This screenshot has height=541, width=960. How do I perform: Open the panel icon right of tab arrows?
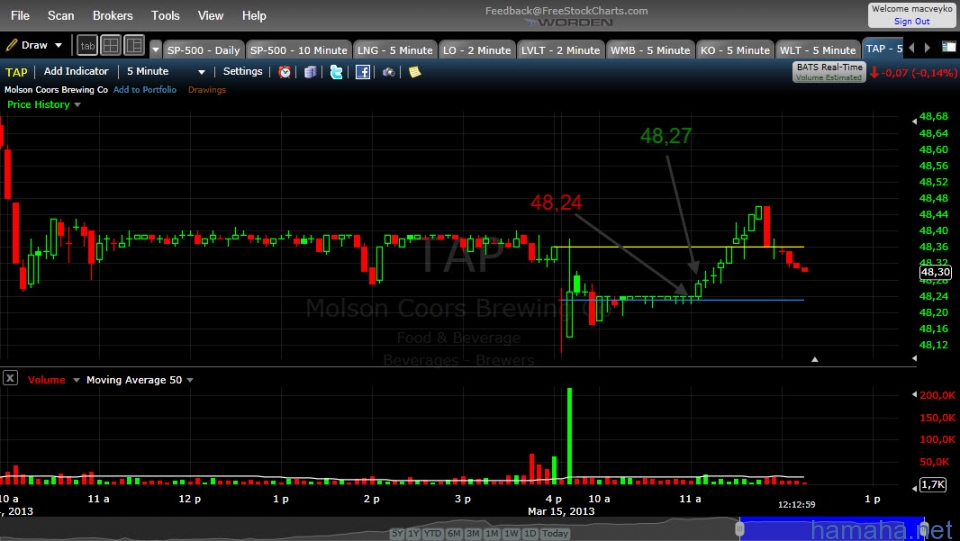pos(948,47)
